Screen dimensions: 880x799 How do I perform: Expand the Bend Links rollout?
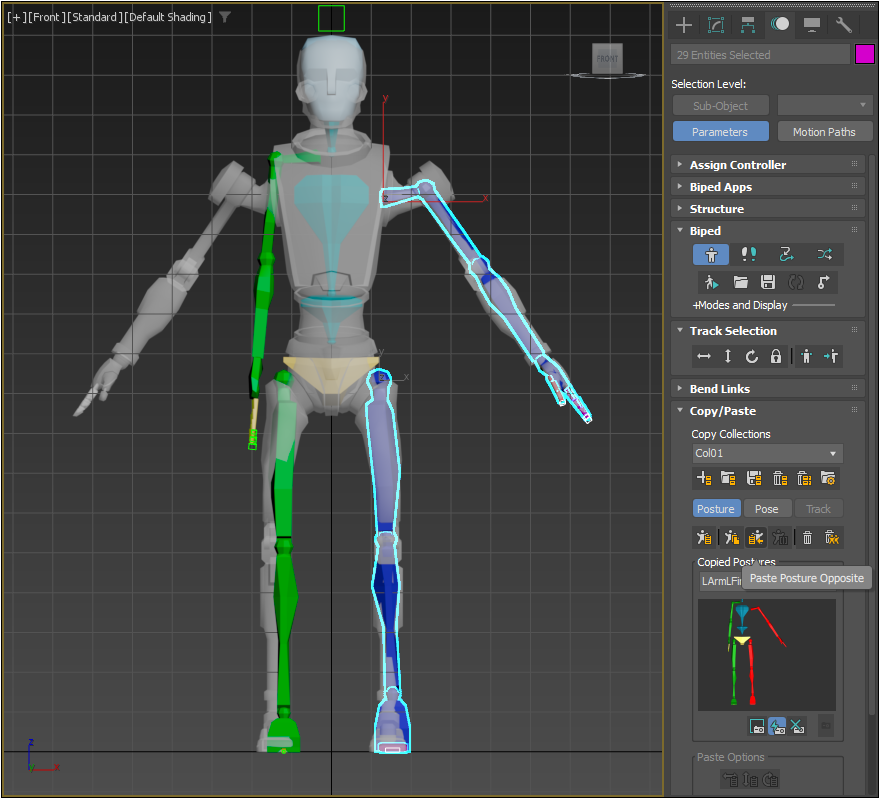719,389
